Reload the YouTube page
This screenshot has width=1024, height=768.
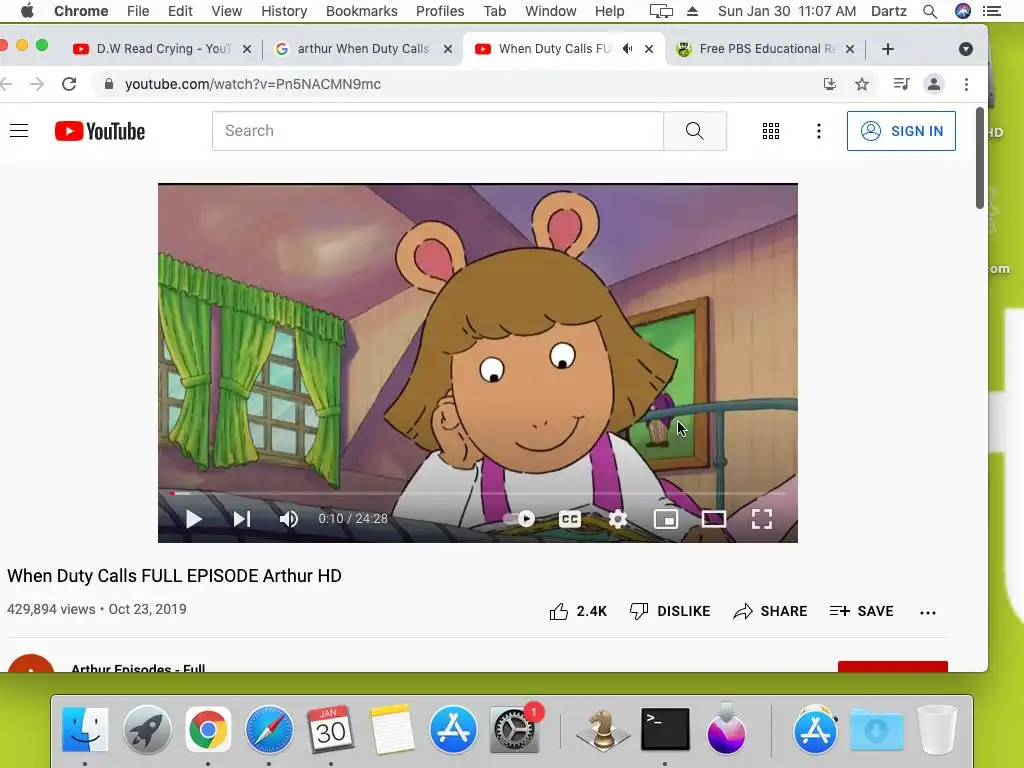[69, 84]
